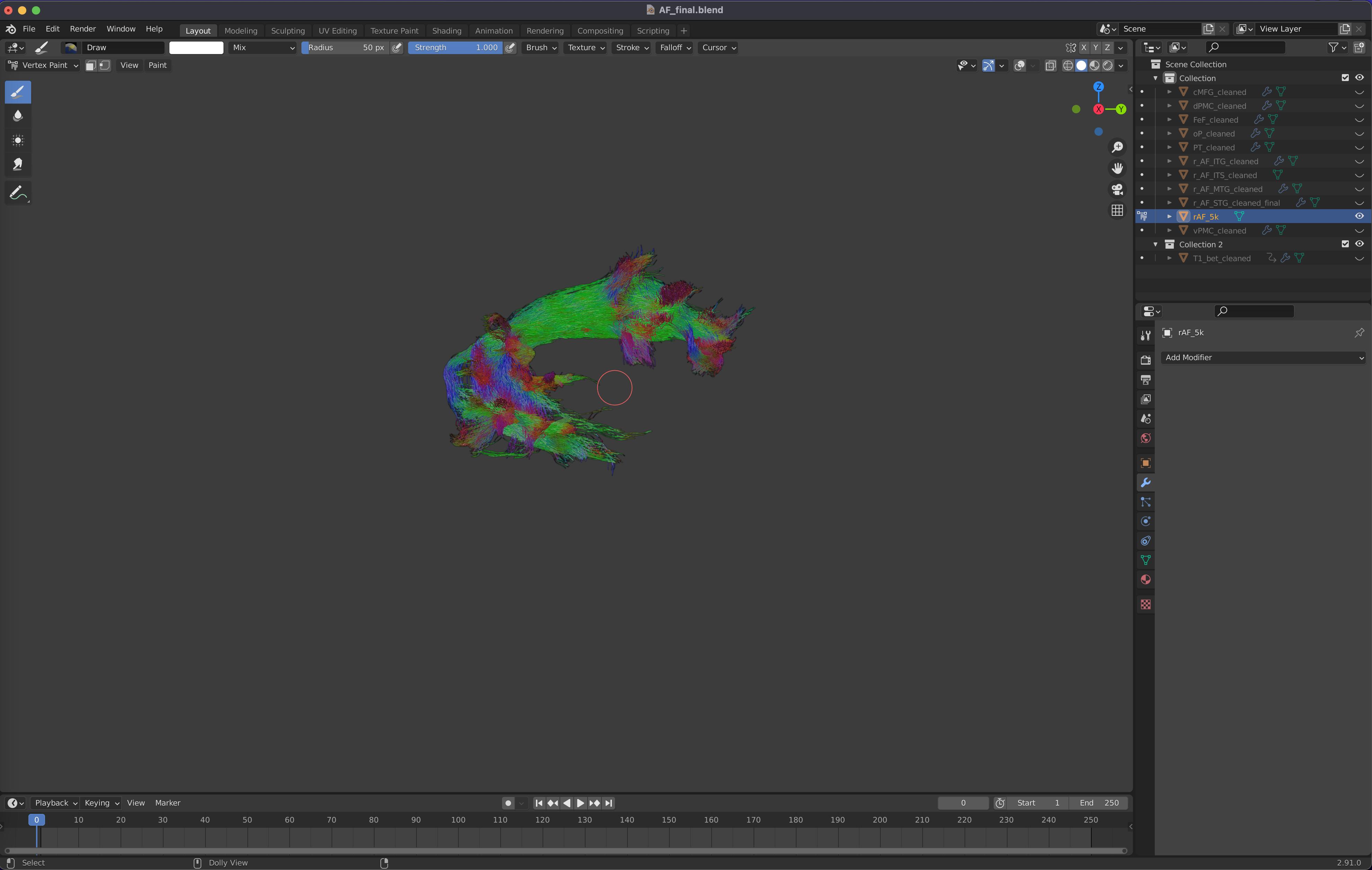Screen dimensions: 1372x870
Task: Open the Keying popover in timeline
Action: [x=101, y=803]
